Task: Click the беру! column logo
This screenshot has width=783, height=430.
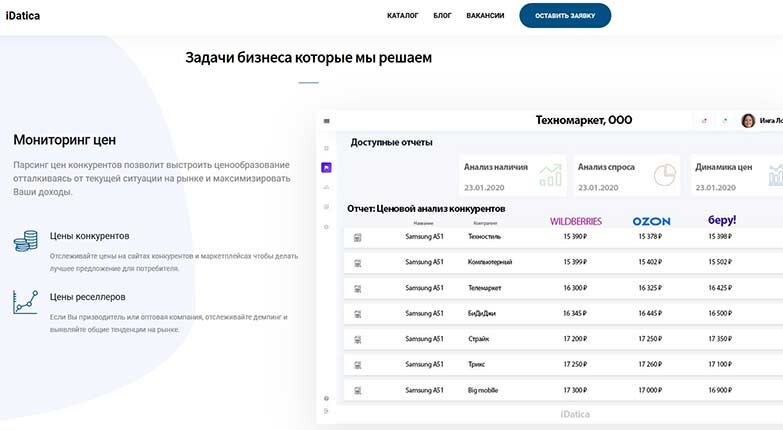Action: point(722,220)
